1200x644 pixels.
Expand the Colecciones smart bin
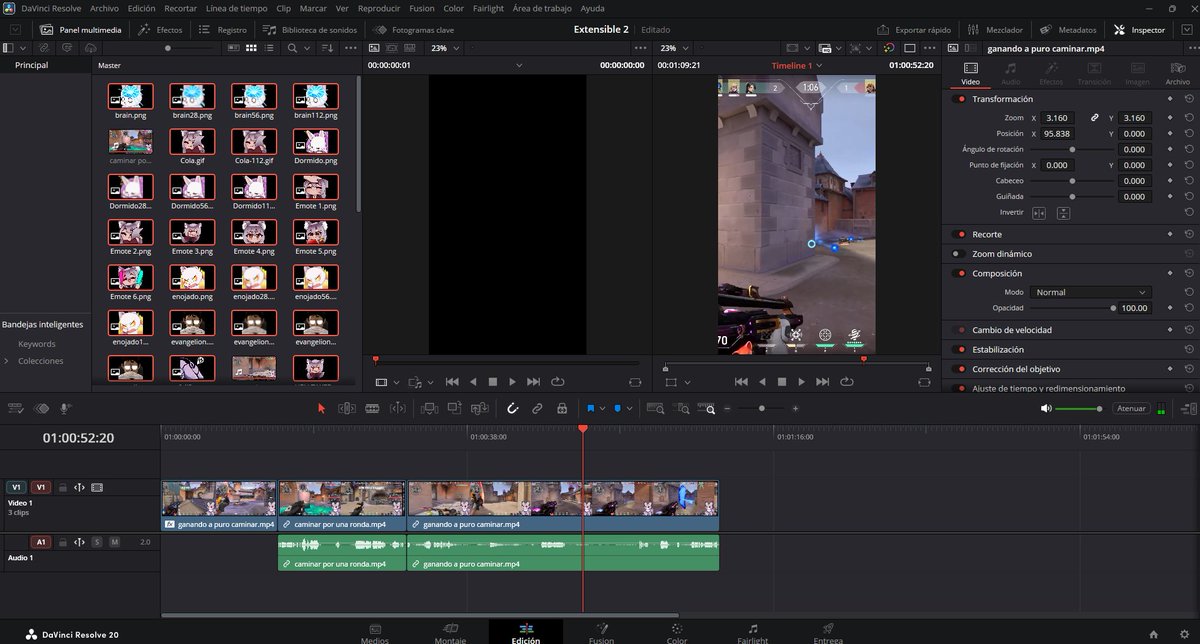click(x=6, y=361)
